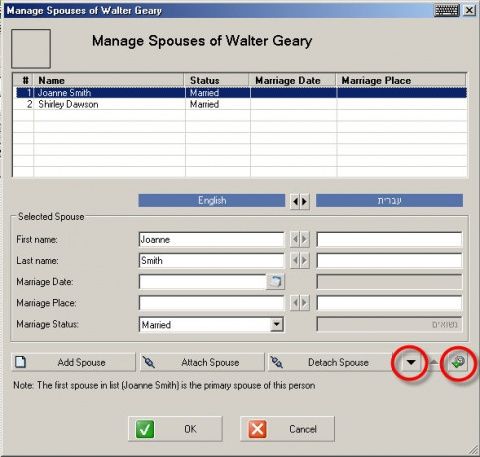Click the English First name field containing Joanne
480x457 pixels.
coord(211,240)
